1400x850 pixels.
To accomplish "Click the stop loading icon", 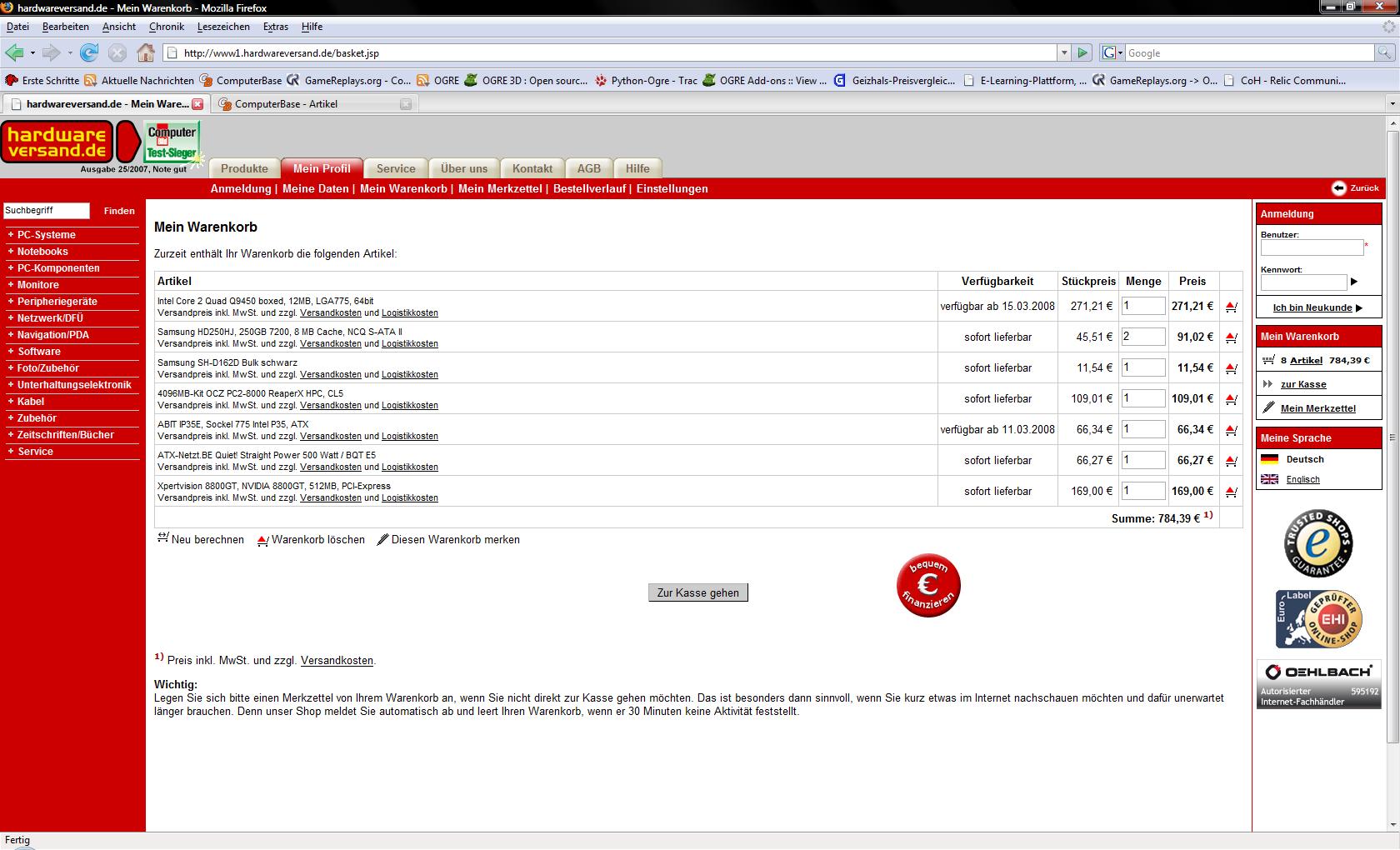I will tap(117, 52).
